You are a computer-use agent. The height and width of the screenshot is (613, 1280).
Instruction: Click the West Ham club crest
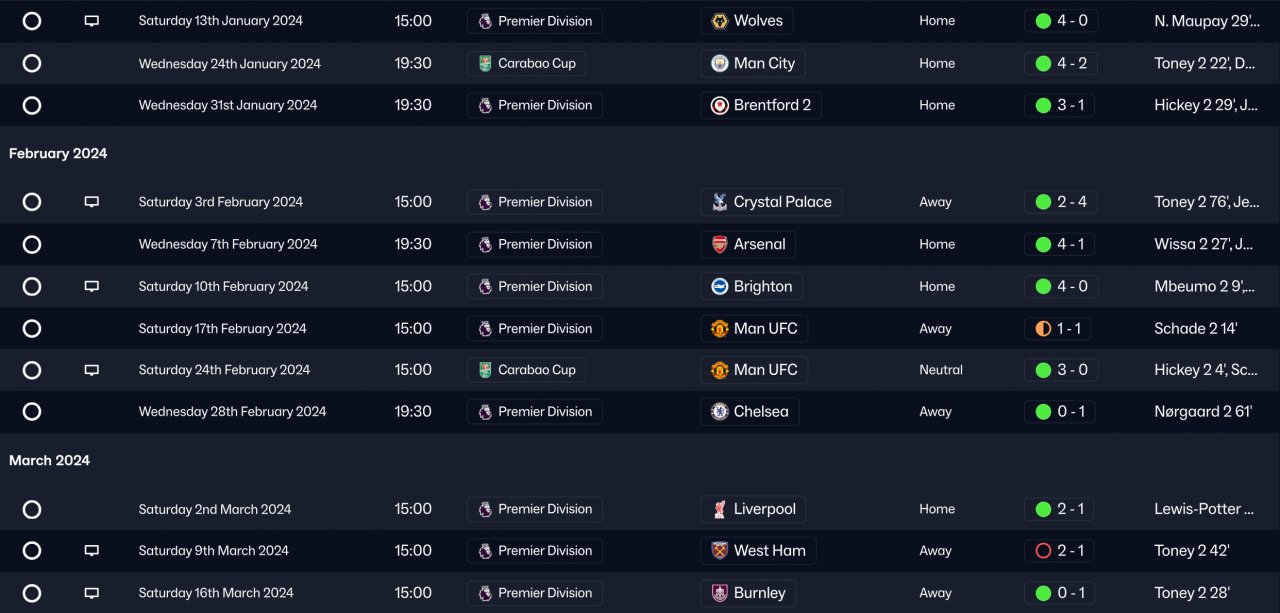[x=719, y=551]
